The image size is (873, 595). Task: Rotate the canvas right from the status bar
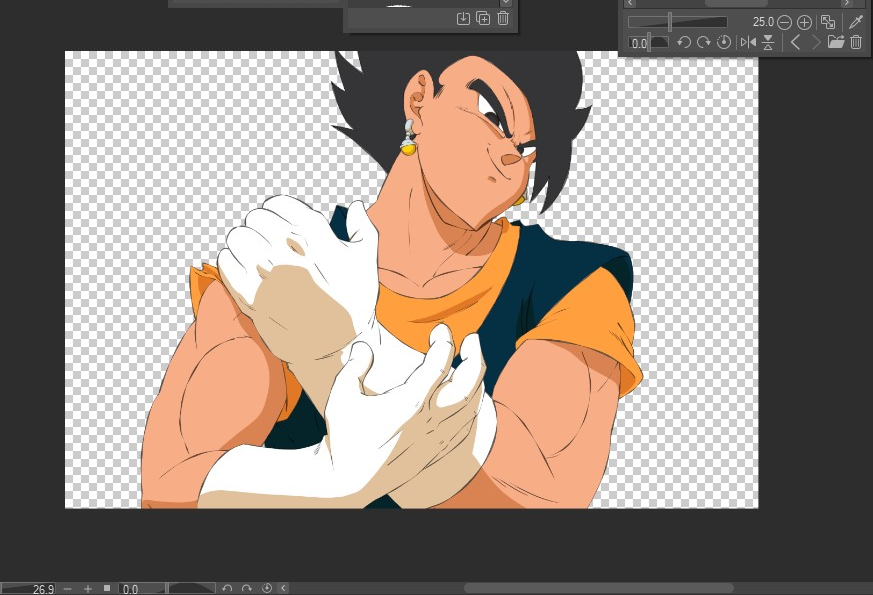(247, 588)
